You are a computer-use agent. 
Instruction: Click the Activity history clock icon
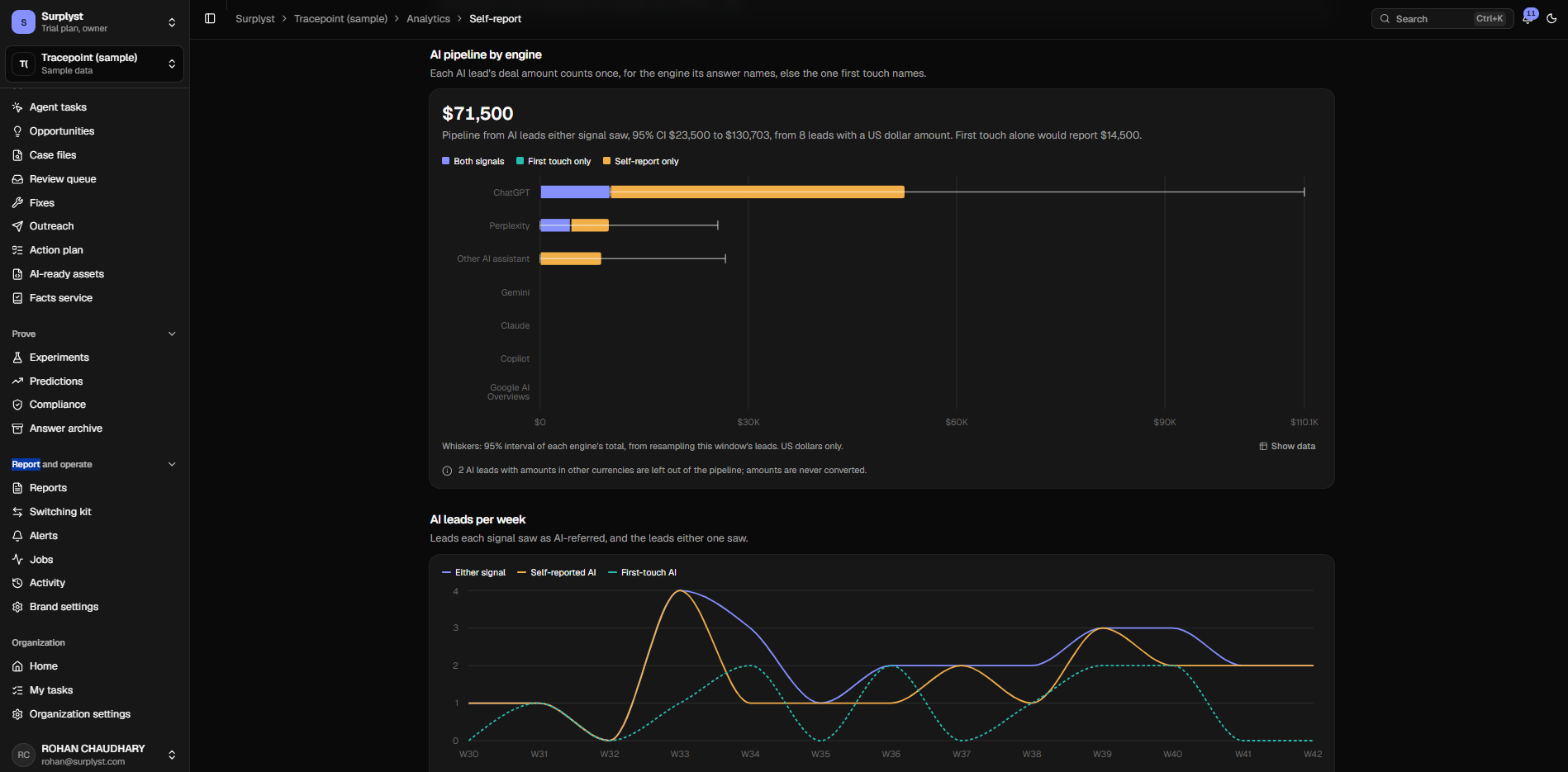pos(17,583)
